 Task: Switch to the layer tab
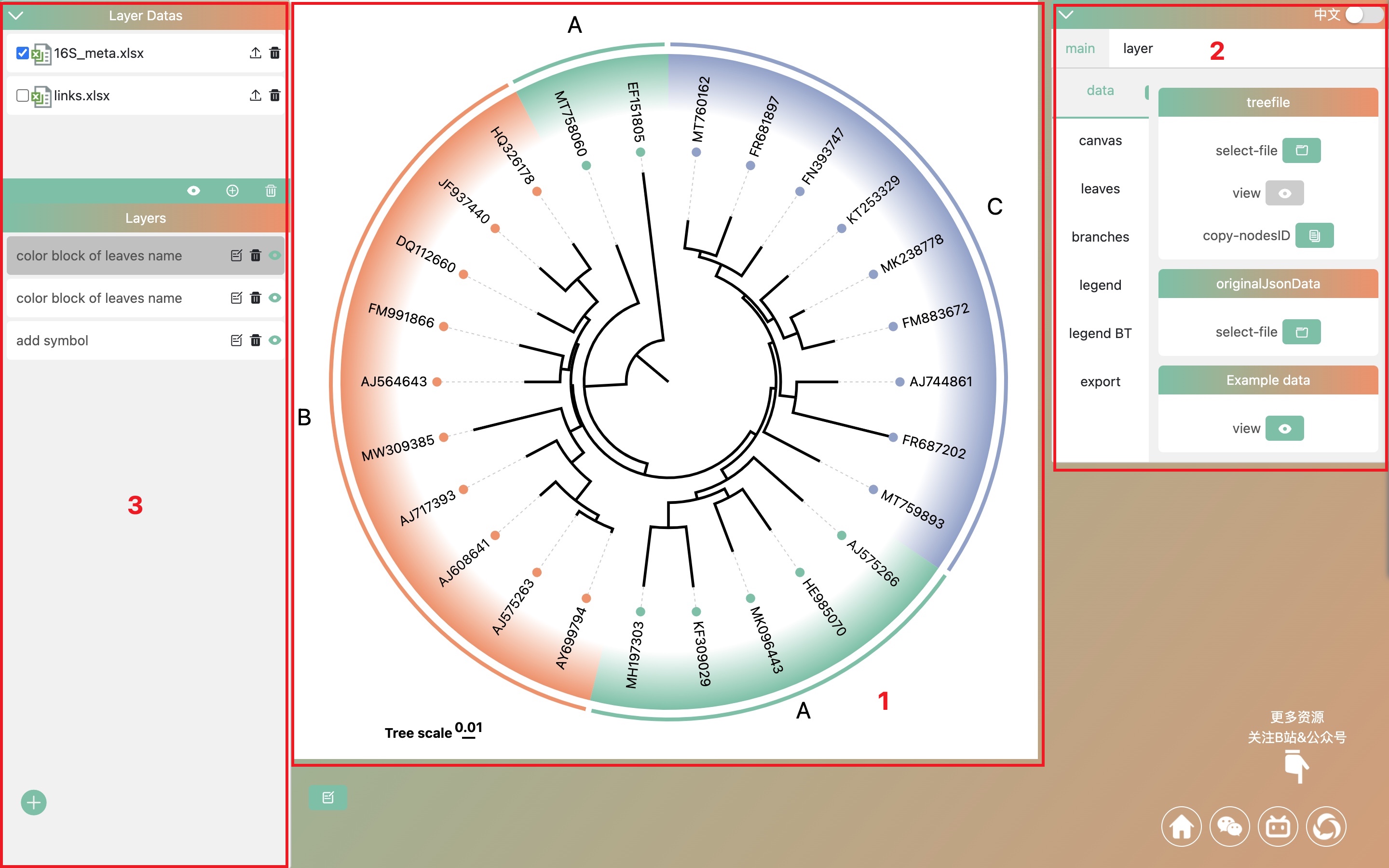click(x=1138, y=49)
